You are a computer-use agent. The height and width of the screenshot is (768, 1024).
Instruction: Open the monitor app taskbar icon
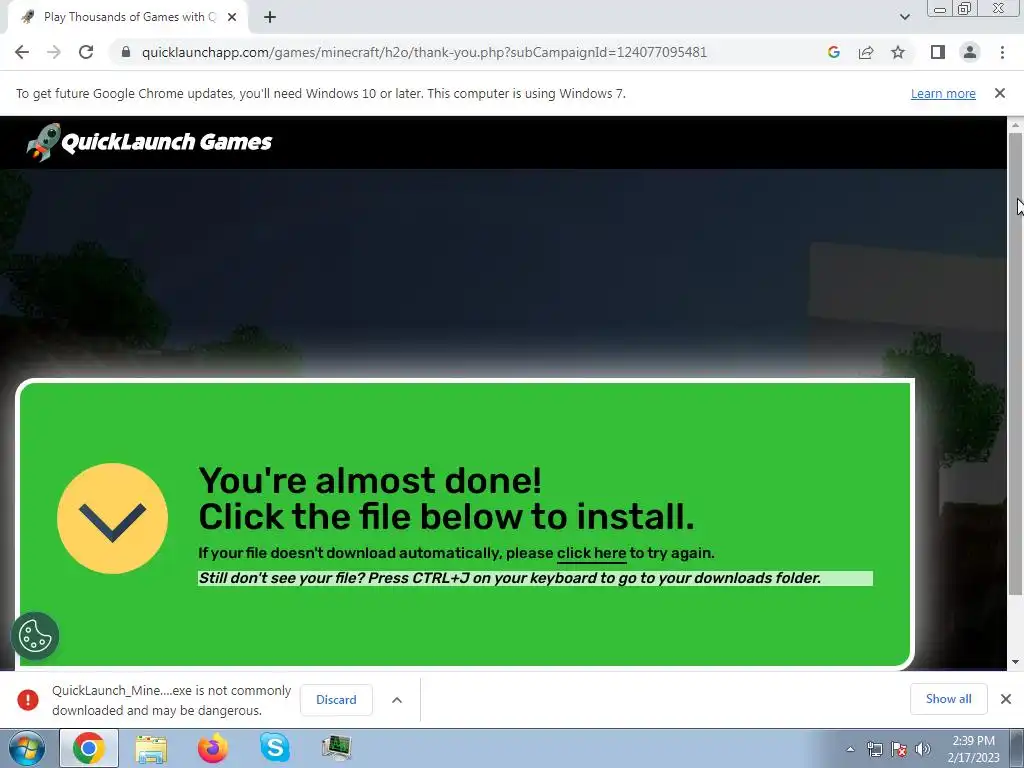[337, 748]
